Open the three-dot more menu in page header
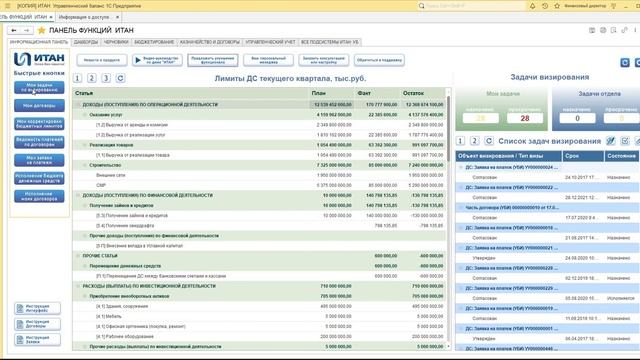Viewport: 640px width, 360px height. (x=635, y=30)
